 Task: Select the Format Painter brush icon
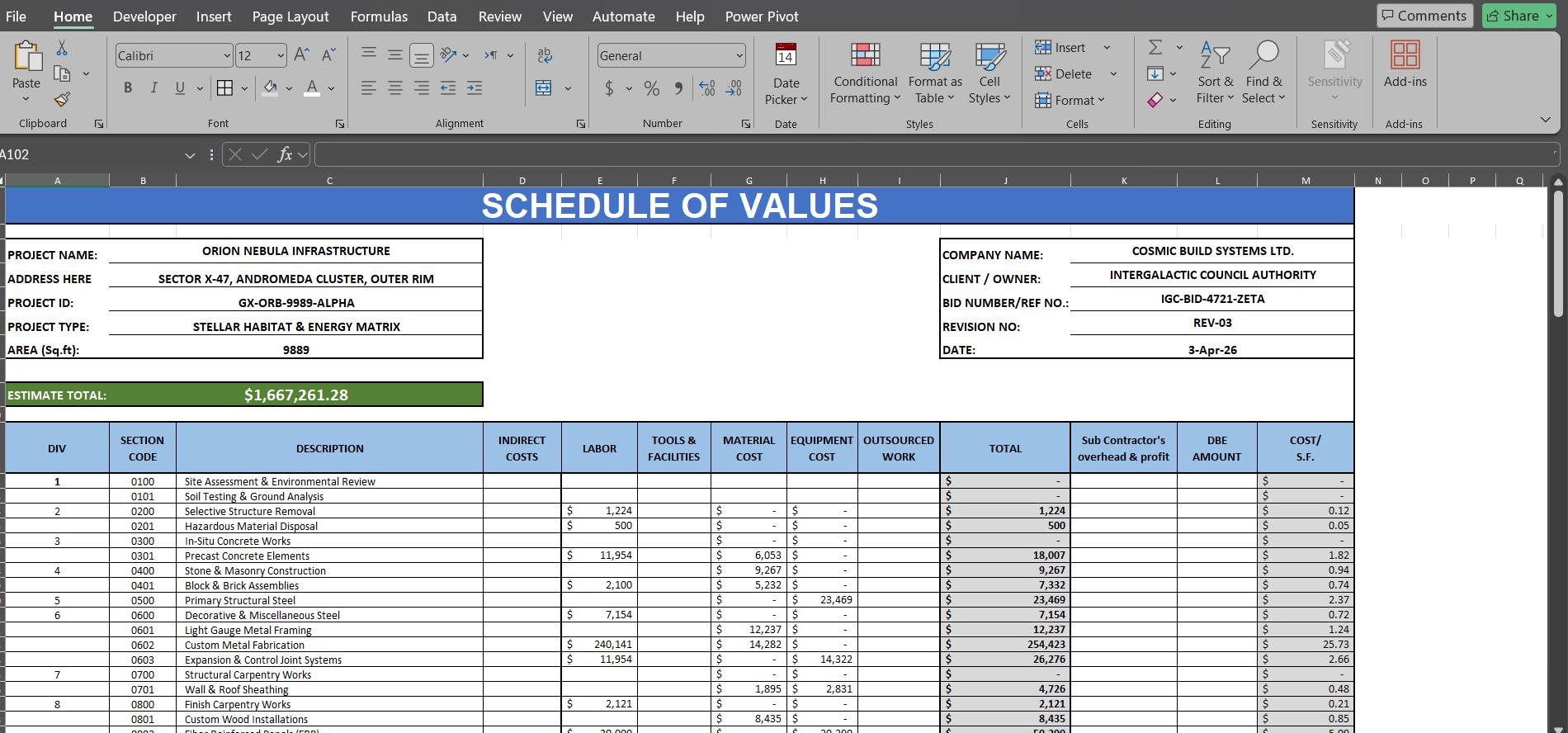click(x=62, y=100)
